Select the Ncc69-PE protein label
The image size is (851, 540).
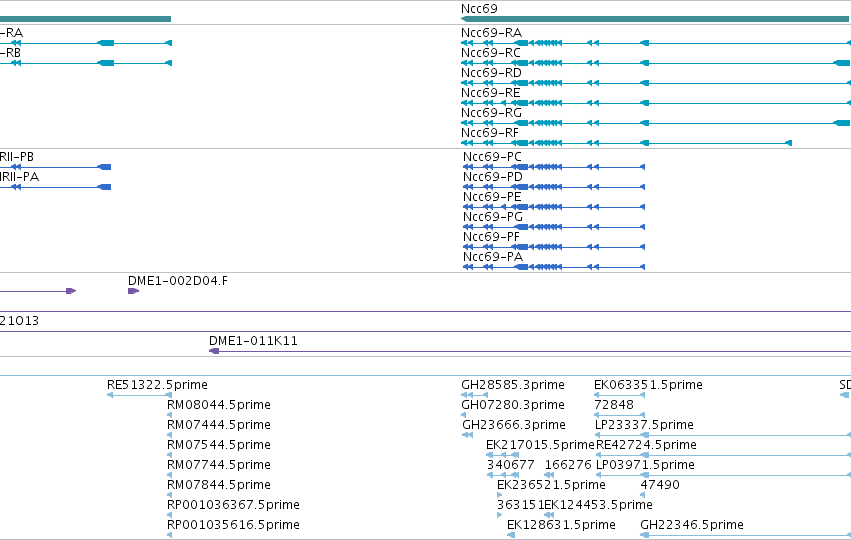coord(492,197)
